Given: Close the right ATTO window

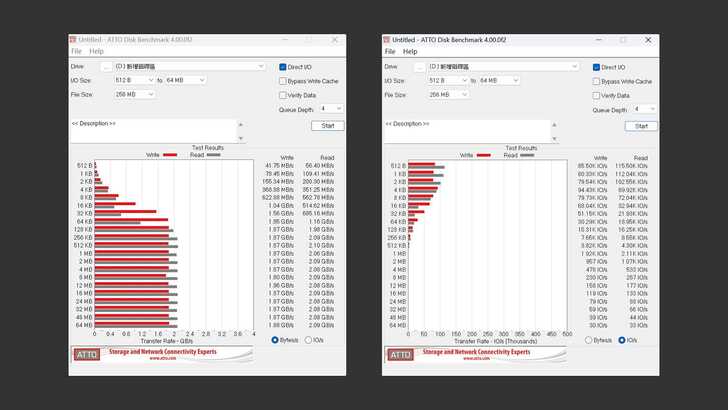Looking at the screenshot, I should 648,40.
